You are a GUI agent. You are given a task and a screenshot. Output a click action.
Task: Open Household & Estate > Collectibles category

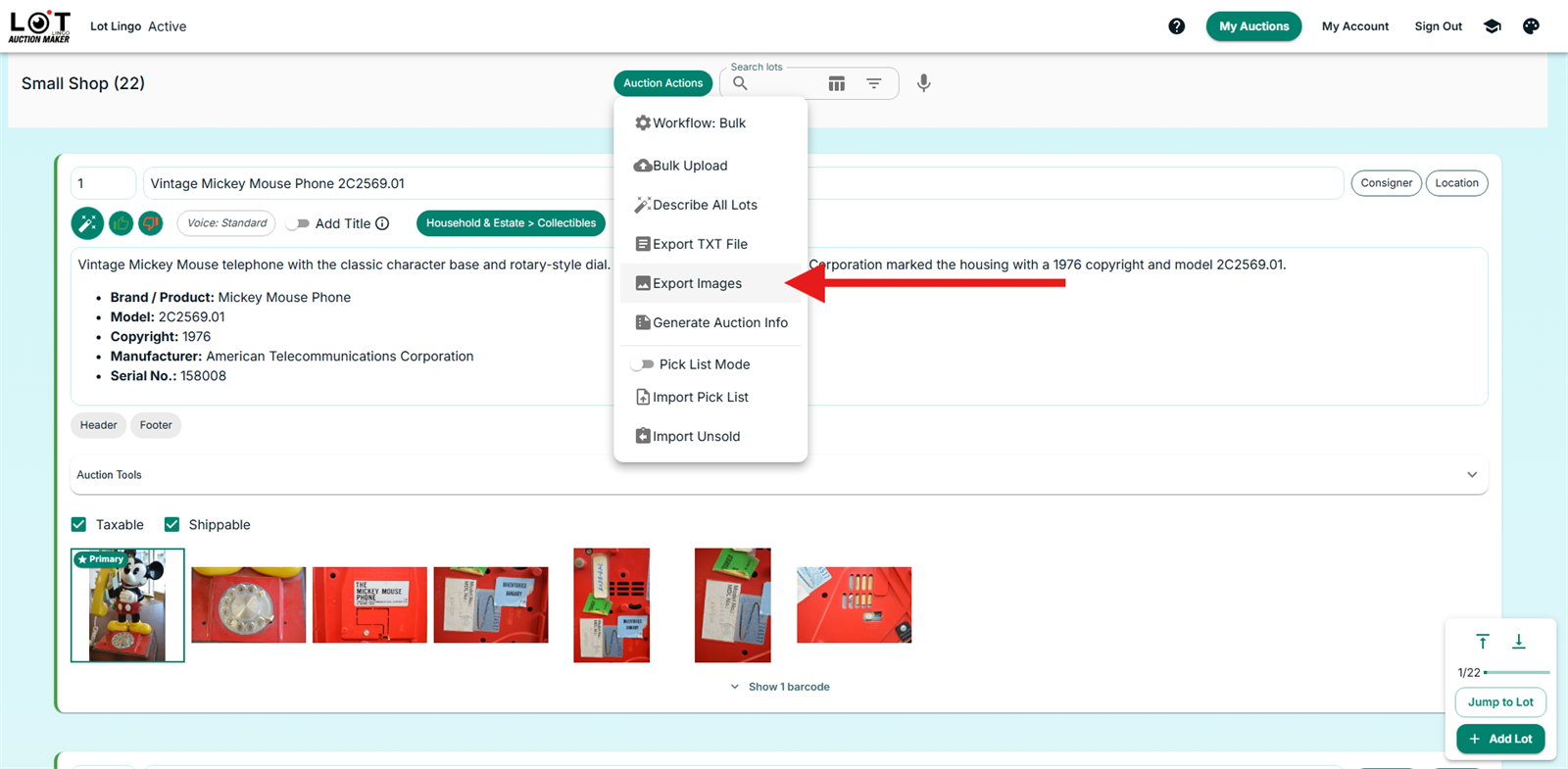pos(511,223)
